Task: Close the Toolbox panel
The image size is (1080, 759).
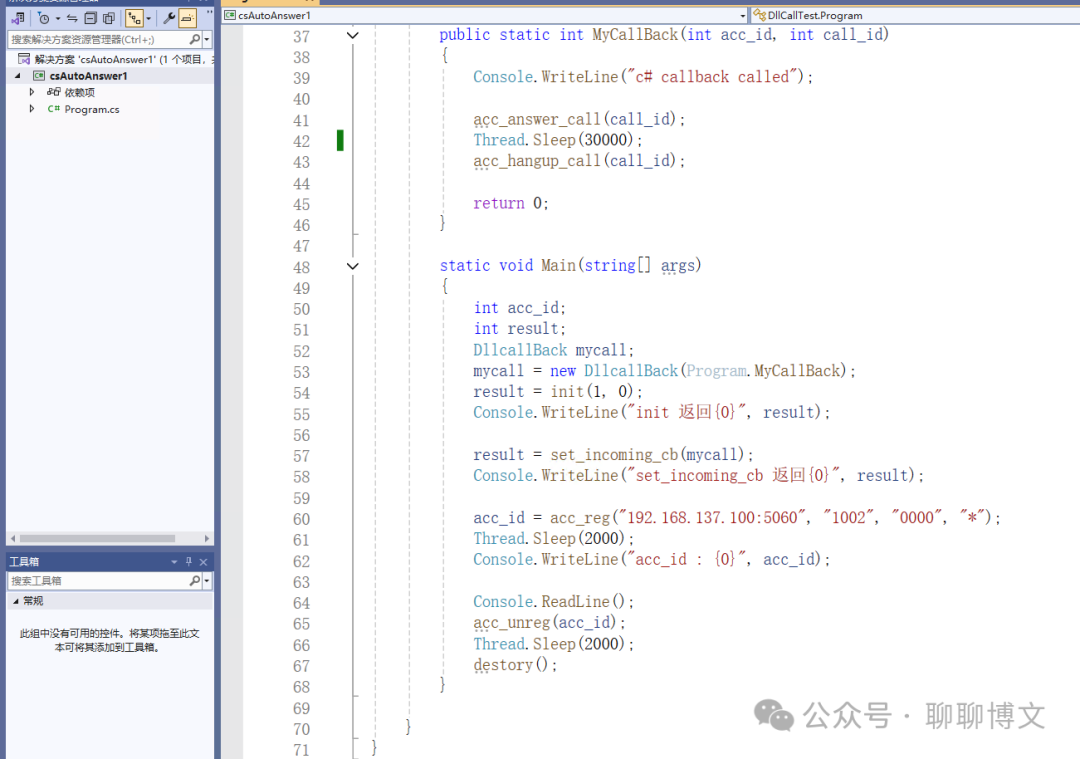Action: point(204,562)
